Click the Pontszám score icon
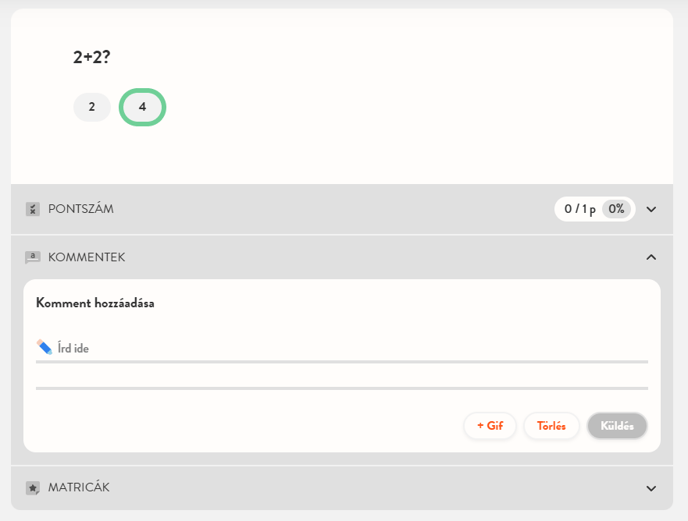Image resolution: width=688 pixels, height=521 pixels. 32,209
